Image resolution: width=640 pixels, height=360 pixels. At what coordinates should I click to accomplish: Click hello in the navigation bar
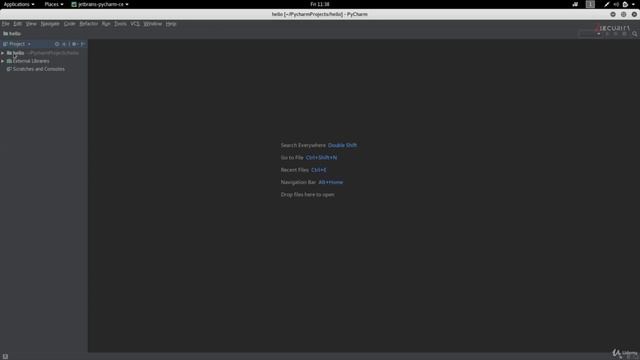click(x=12, y=33)
